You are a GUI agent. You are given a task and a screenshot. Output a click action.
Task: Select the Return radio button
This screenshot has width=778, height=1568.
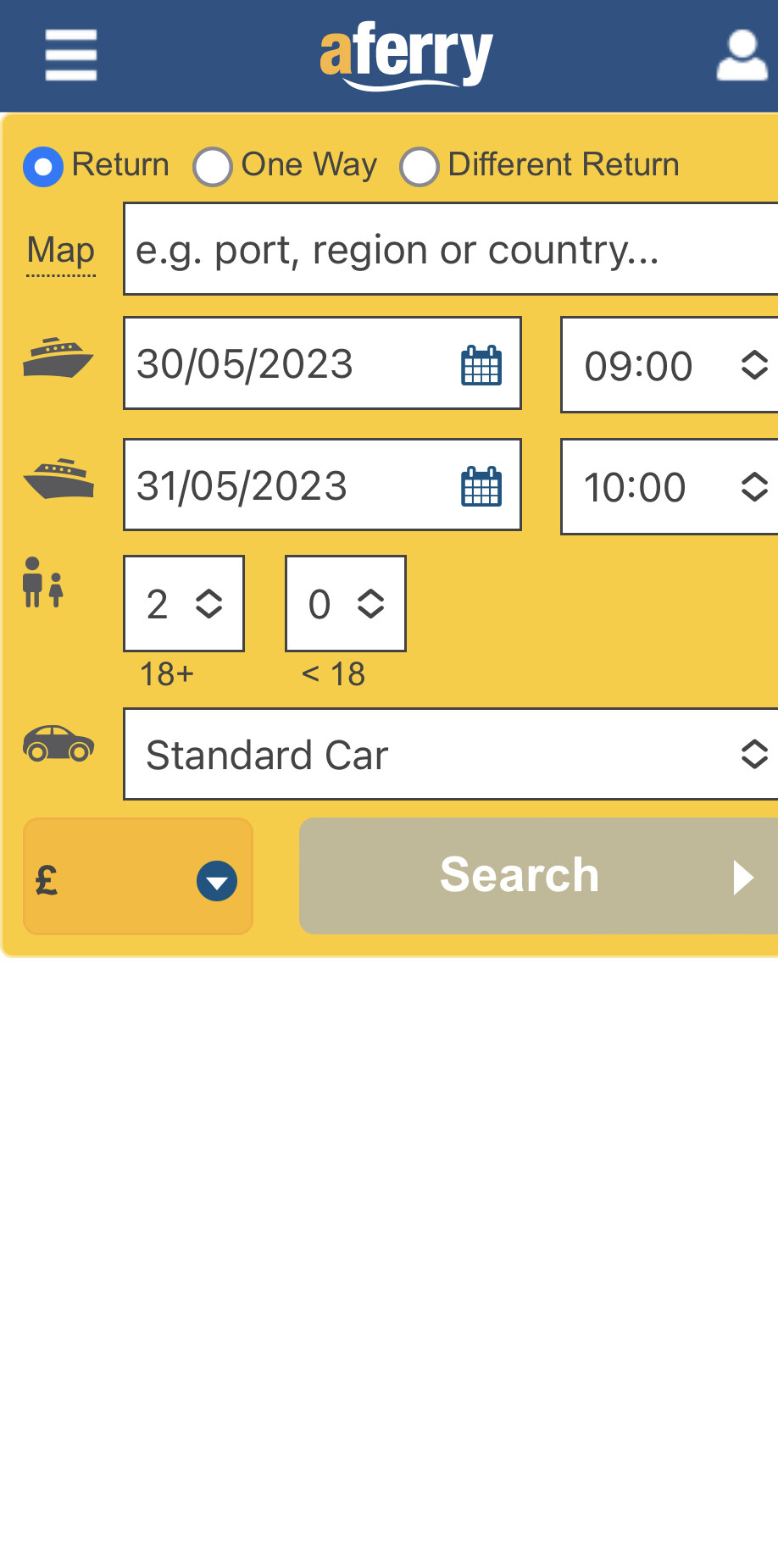click(x=43, y=166)
